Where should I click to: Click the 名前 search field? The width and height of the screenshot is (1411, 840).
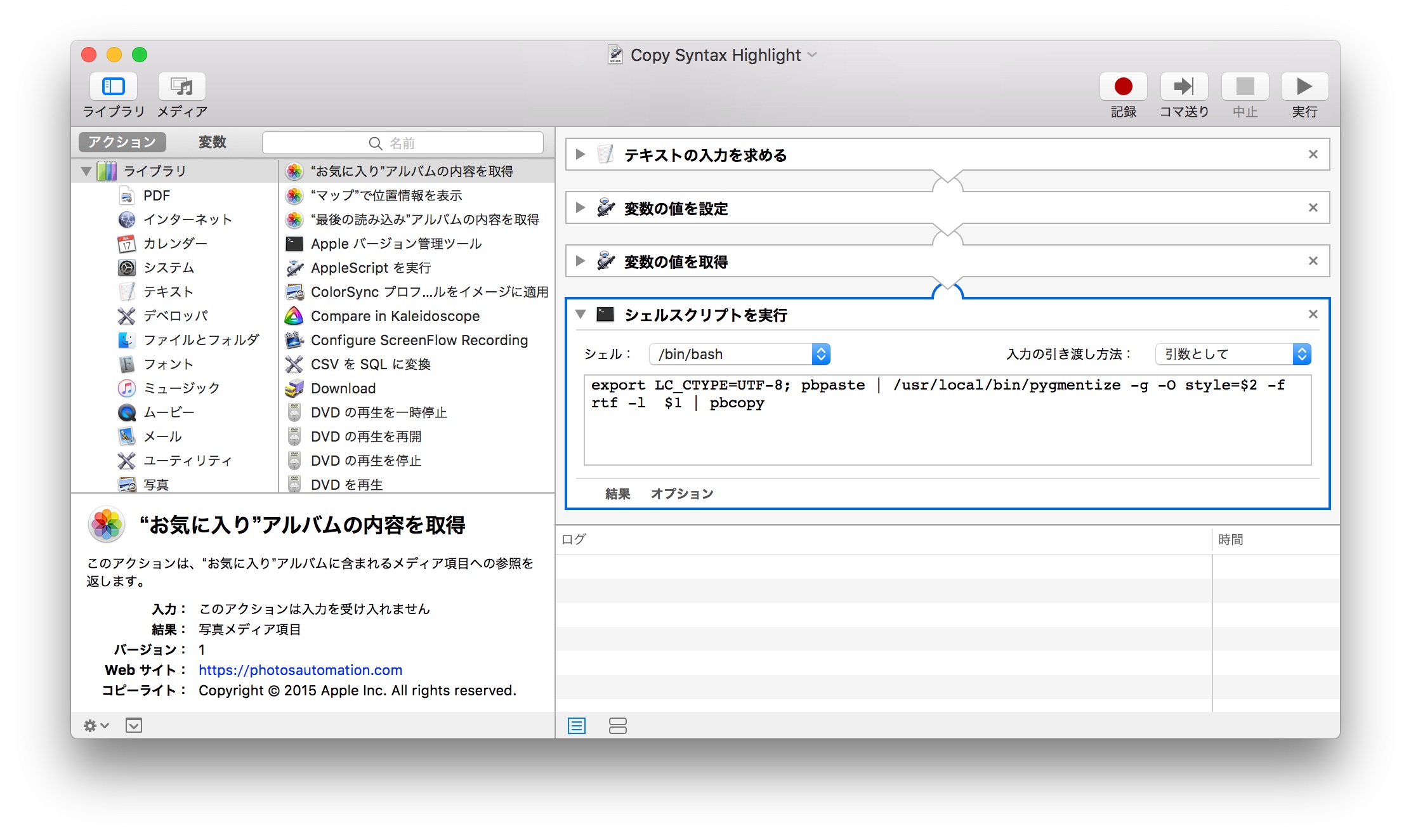pyautogui.click(x=402, y=143)
